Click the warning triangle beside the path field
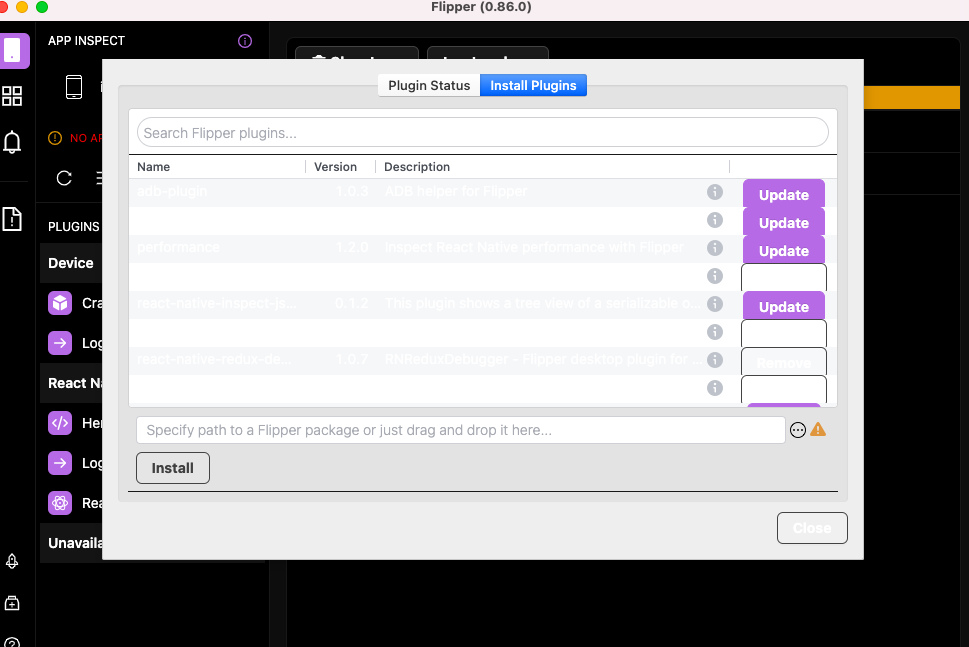The height and width of the screenshot is (647, 969). pos(819,429)
